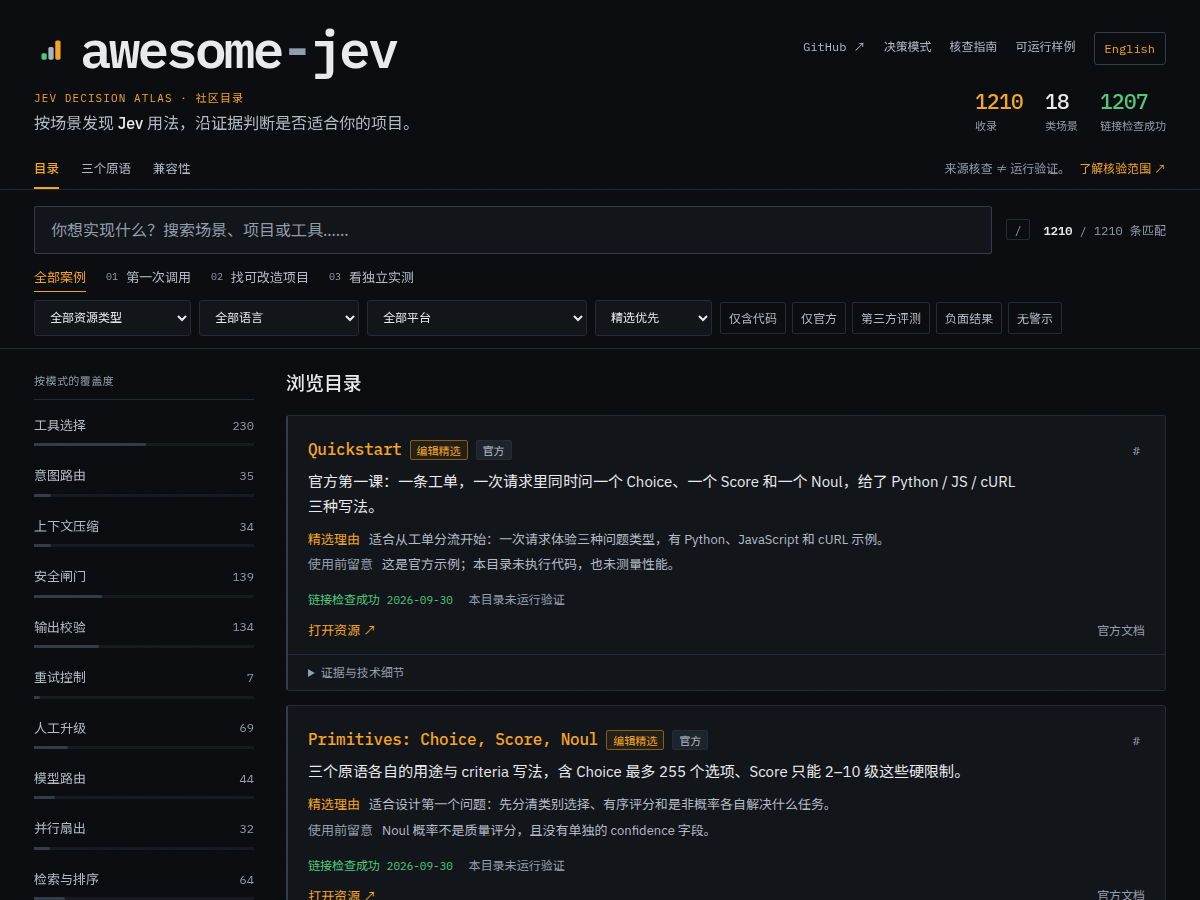Image resolution: width=1200 pixels, height=900 pixels.
Task: Click the 1207 链接检查成功 statistic
Action: coord(1133,111)
